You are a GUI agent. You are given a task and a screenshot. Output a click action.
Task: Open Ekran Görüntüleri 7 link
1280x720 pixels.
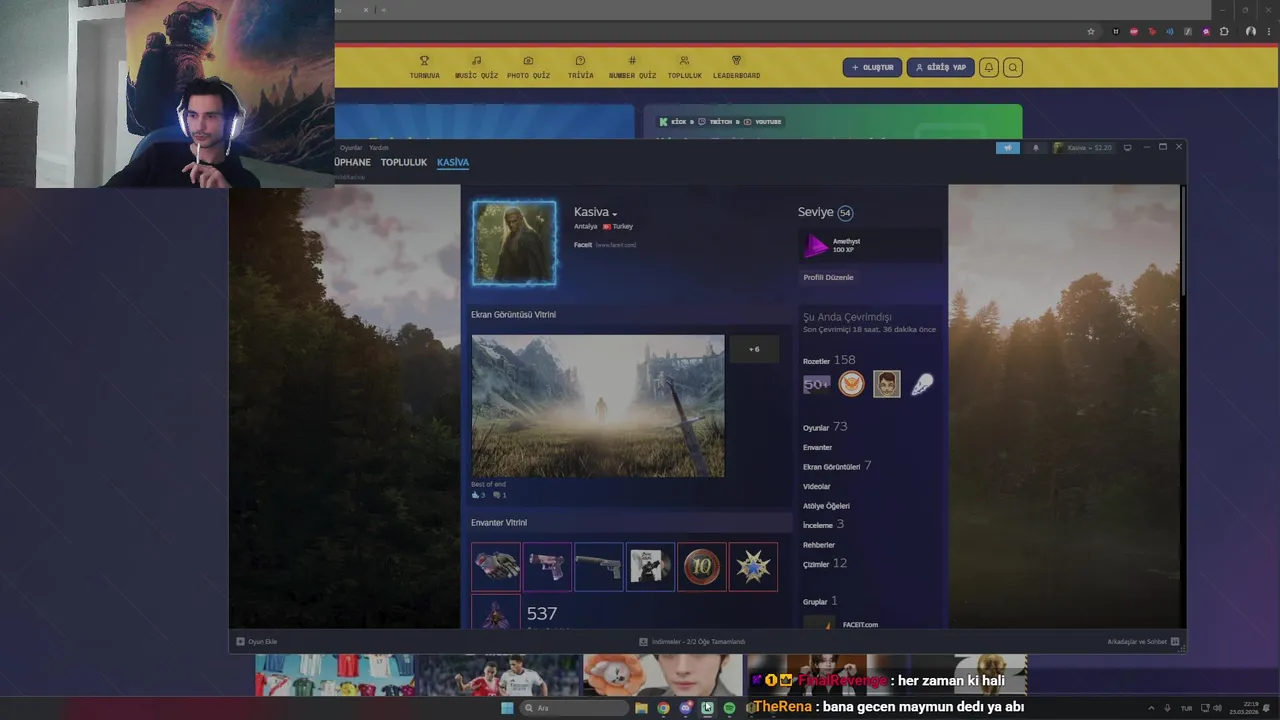click(837, 466)
